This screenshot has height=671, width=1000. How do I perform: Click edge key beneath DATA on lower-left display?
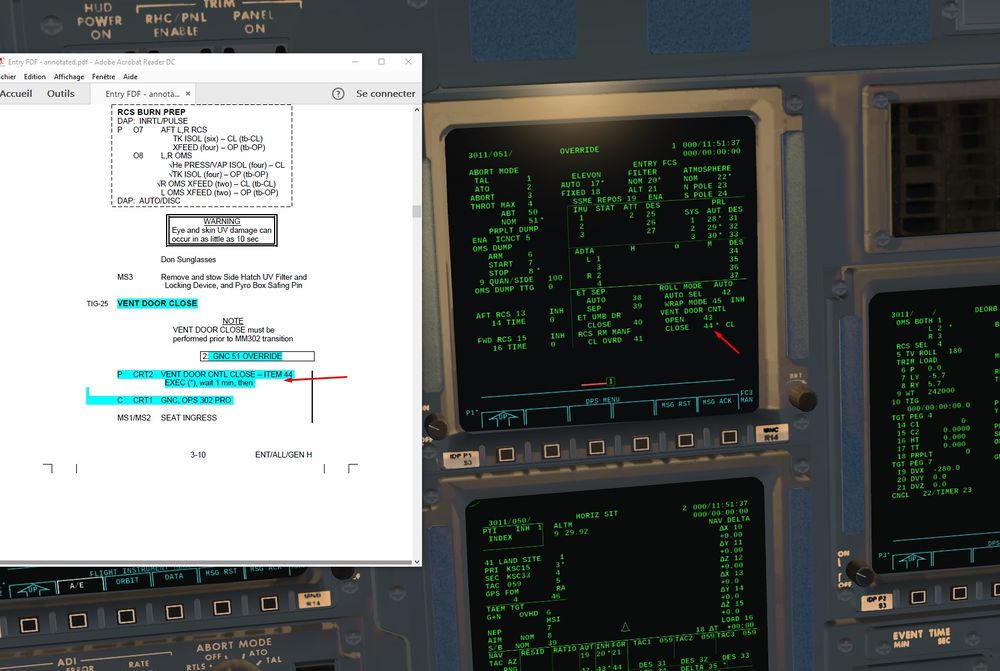point(174,611)
